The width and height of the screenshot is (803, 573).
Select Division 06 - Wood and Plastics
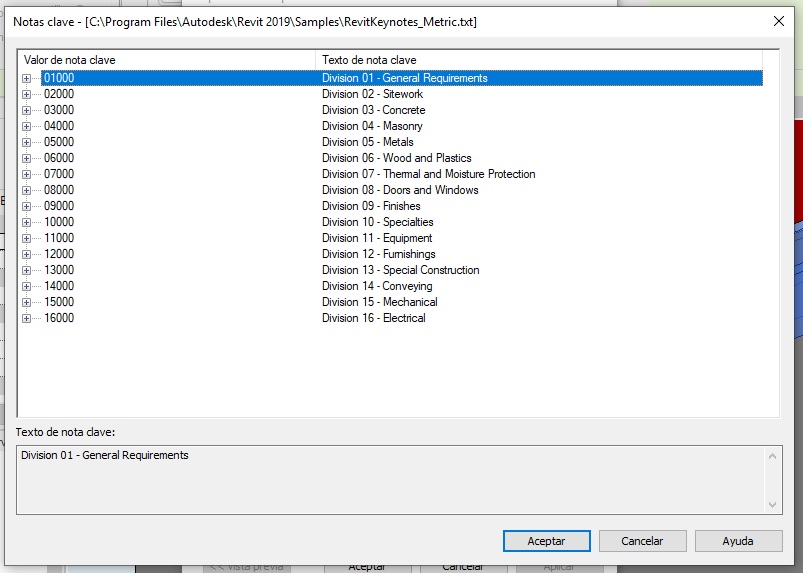point(396,158)
